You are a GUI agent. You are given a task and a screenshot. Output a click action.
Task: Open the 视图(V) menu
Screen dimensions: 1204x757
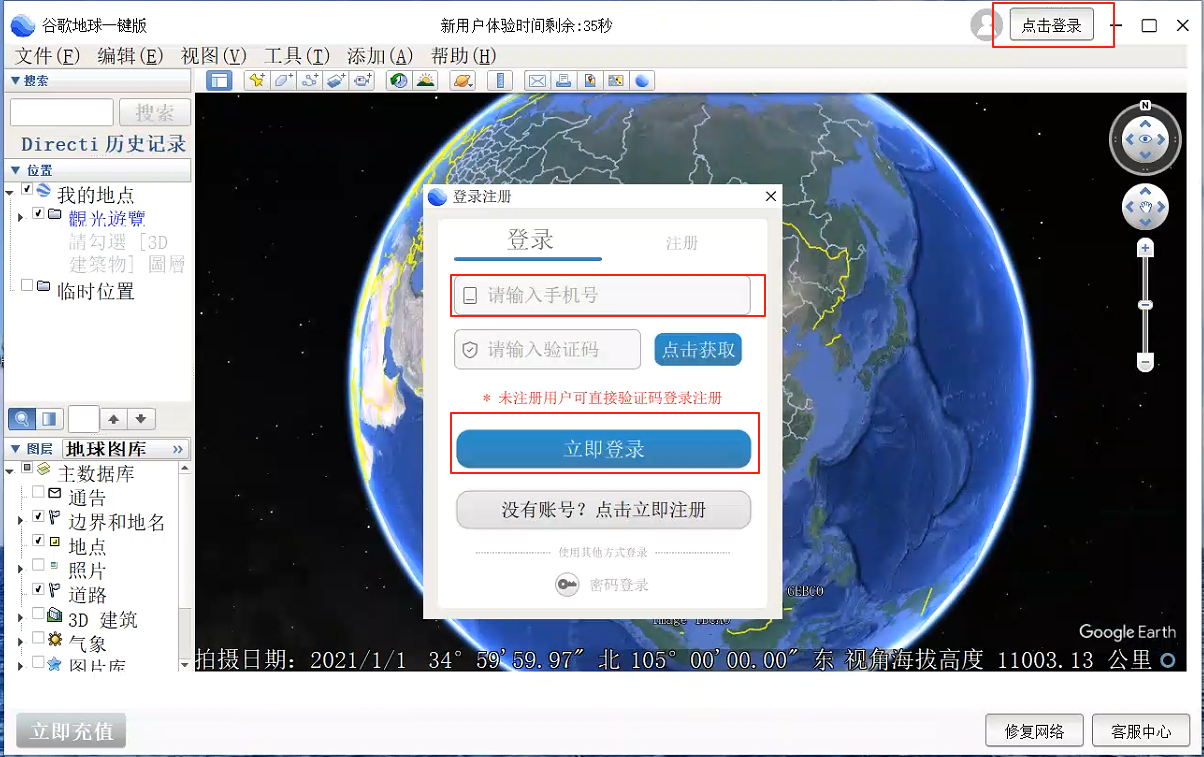pyautogui.click(x=213, y=56)
